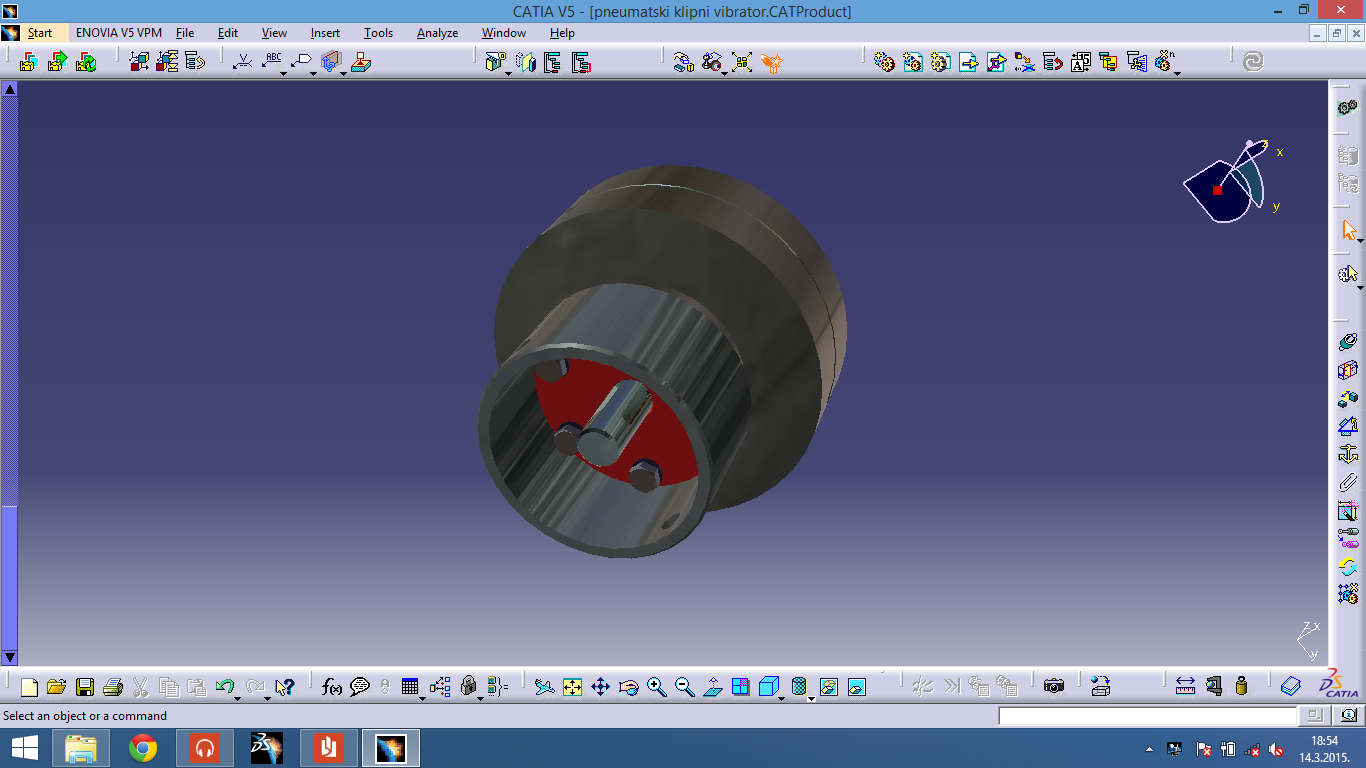
Task: Click the Zoom Out magnifier
Action: tap(684, 687)
